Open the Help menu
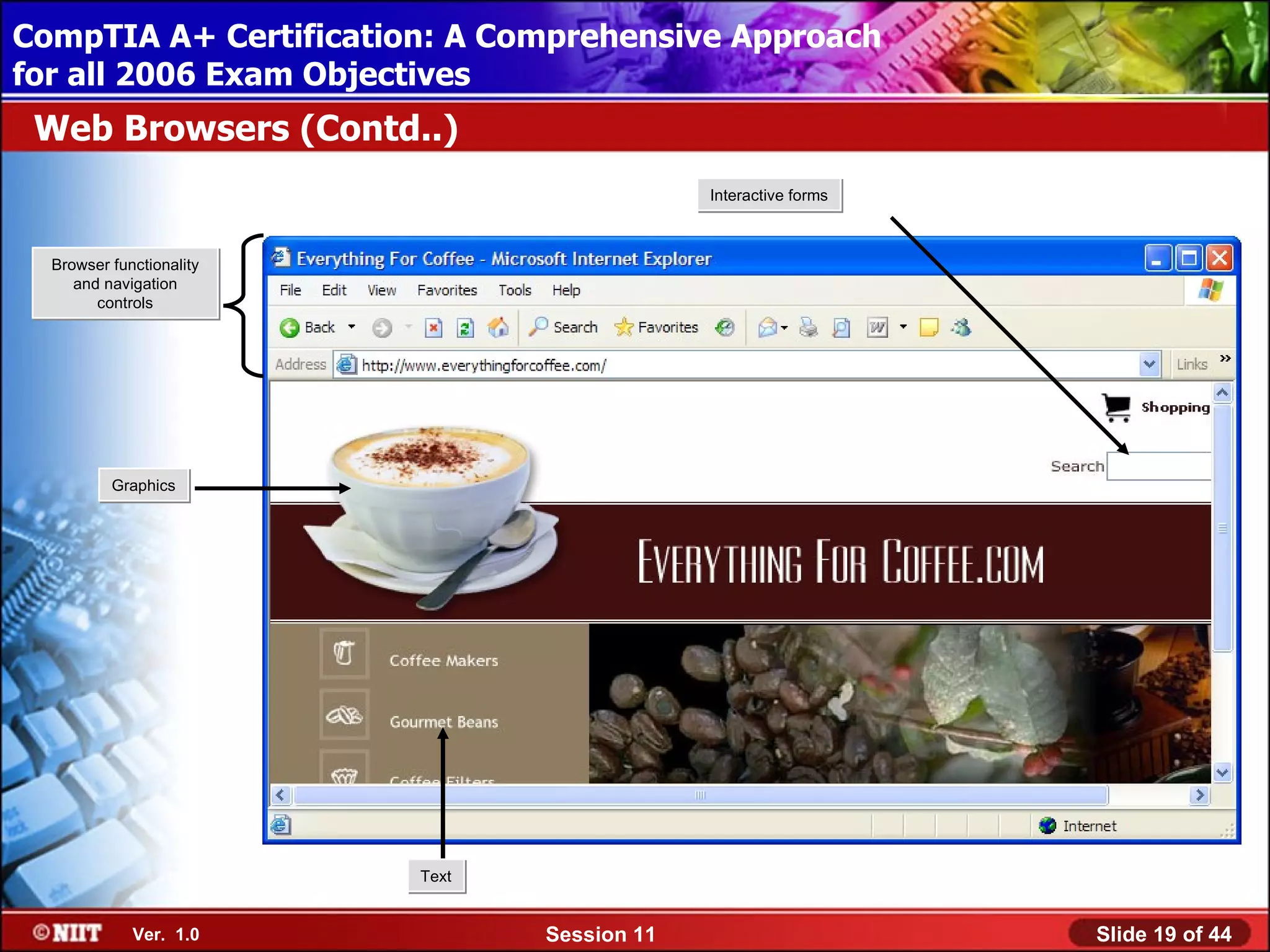This screenshot has width=1270, height=952. (x=566, y=290)
